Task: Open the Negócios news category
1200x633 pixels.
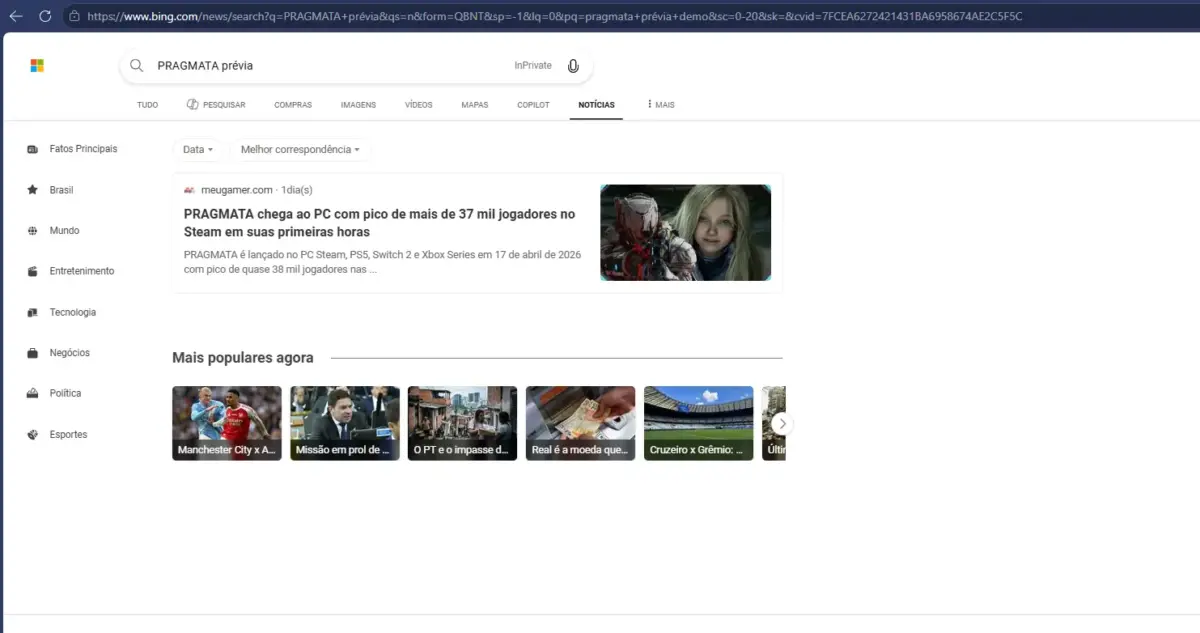Action: pos(70,353)
